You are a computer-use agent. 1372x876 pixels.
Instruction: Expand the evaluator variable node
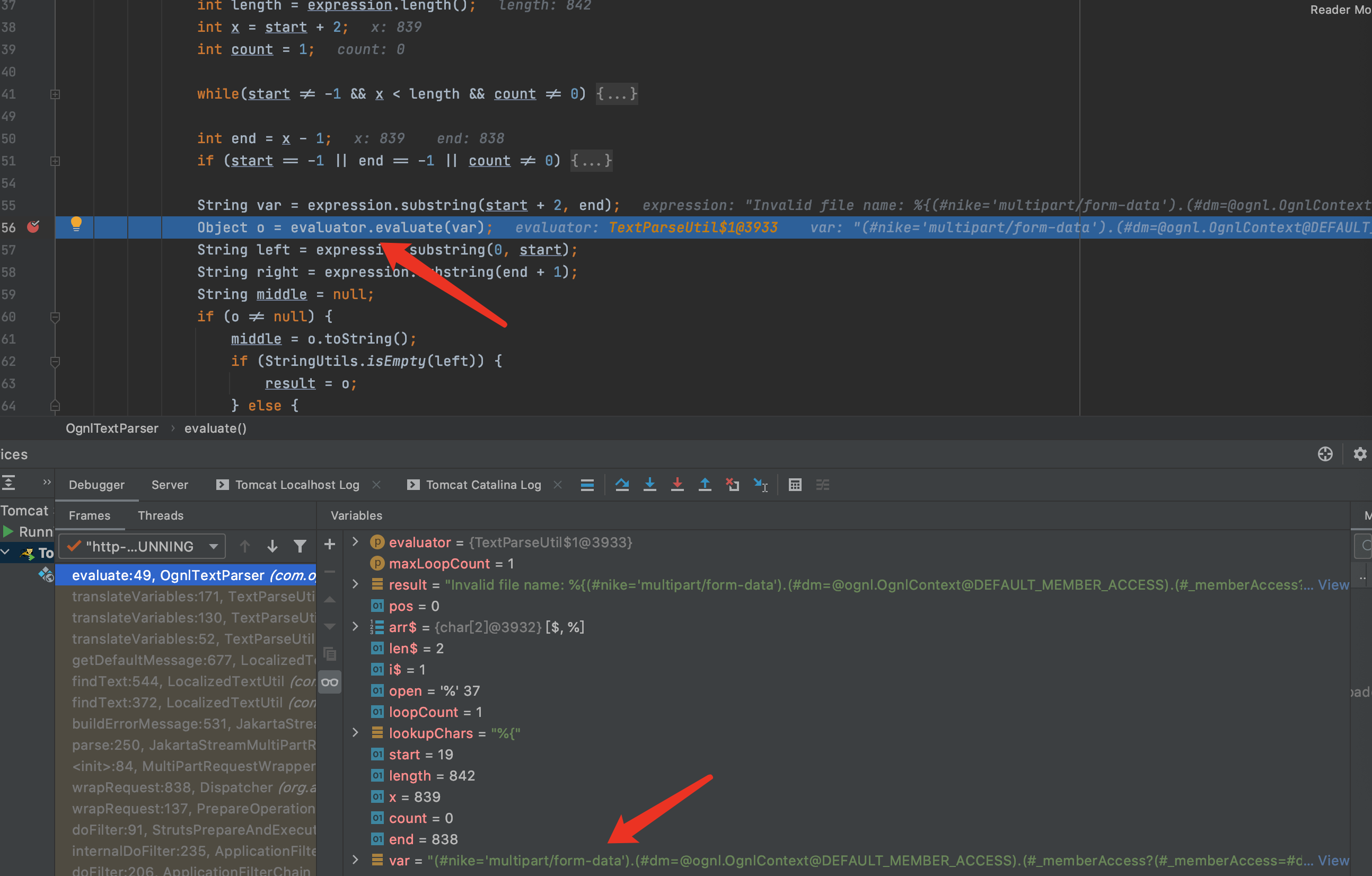click(355, 541)
